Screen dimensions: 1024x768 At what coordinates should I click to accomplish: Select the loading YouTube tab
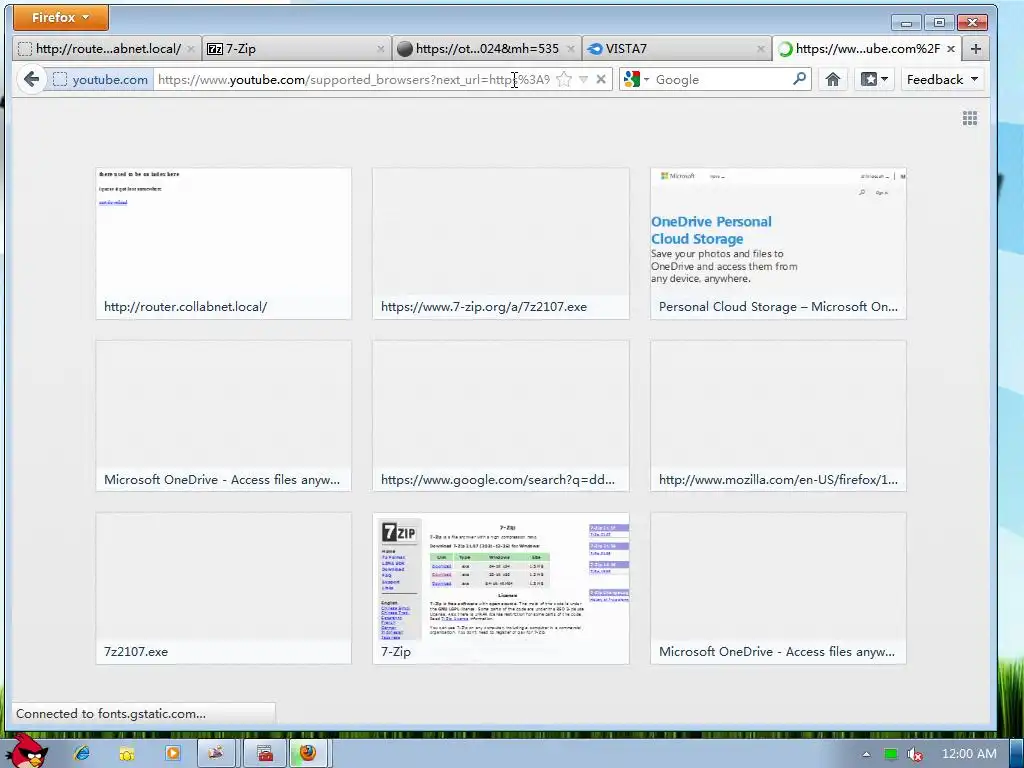(x=867, y=48)
